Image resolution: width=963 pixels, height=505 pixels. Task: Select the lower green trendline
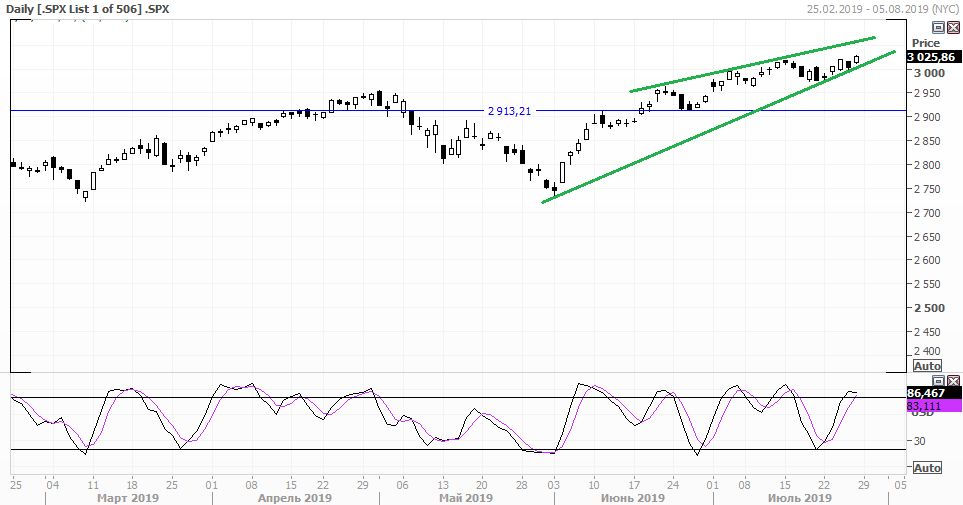pos(719,127)
